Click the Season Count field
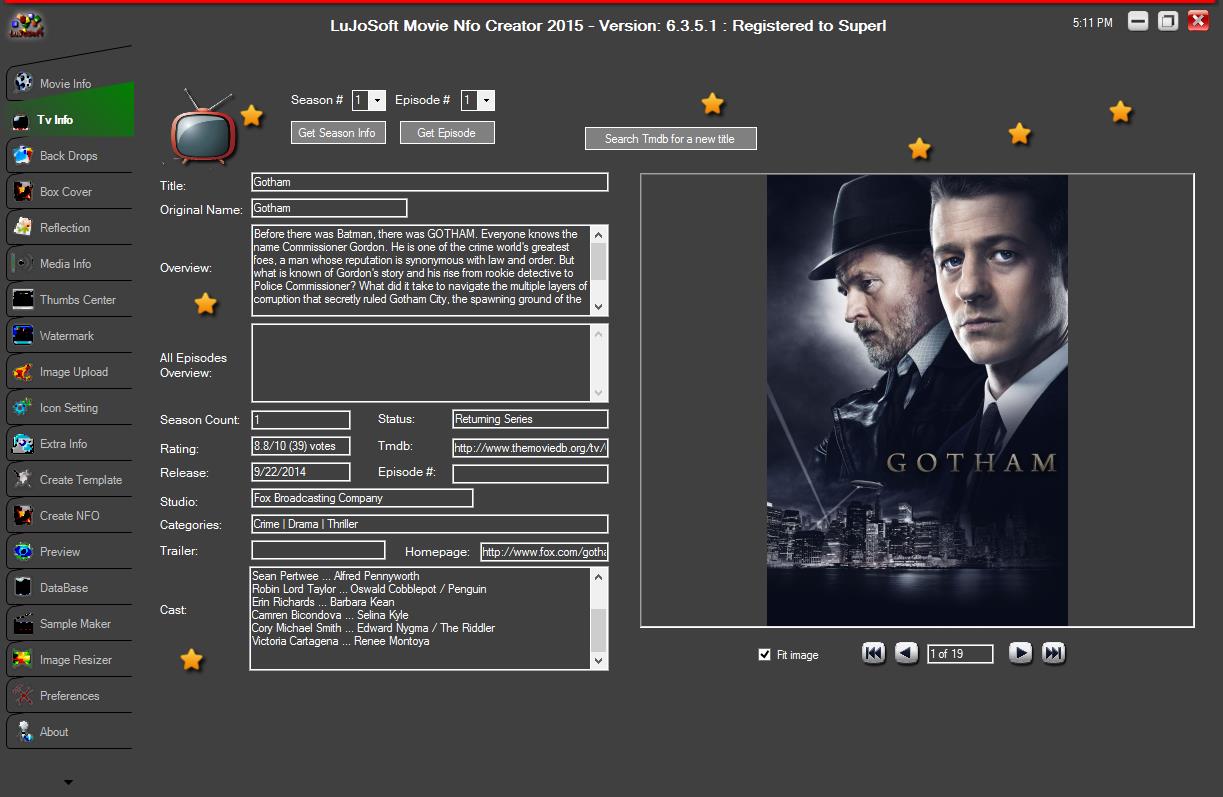The width and height of the screenshot is (1223, 797). tap(301, 420)
